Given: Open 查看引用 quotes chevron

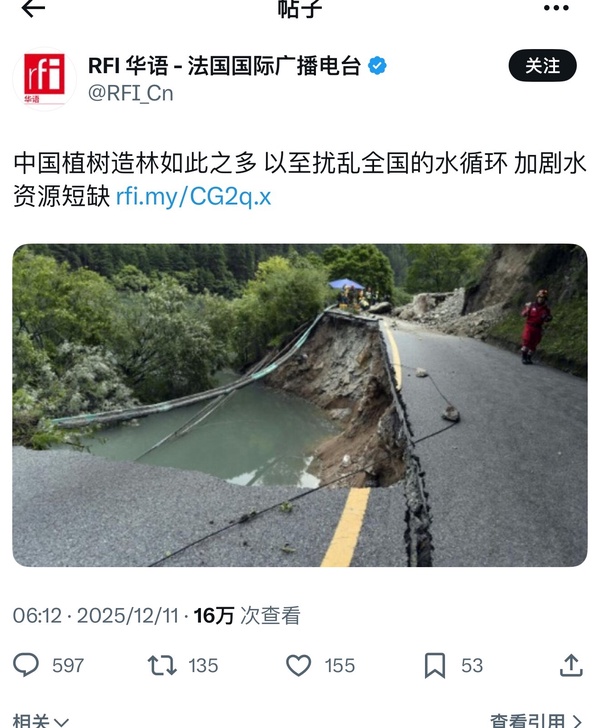Looking at the screenshot, I should click(536, 721).
